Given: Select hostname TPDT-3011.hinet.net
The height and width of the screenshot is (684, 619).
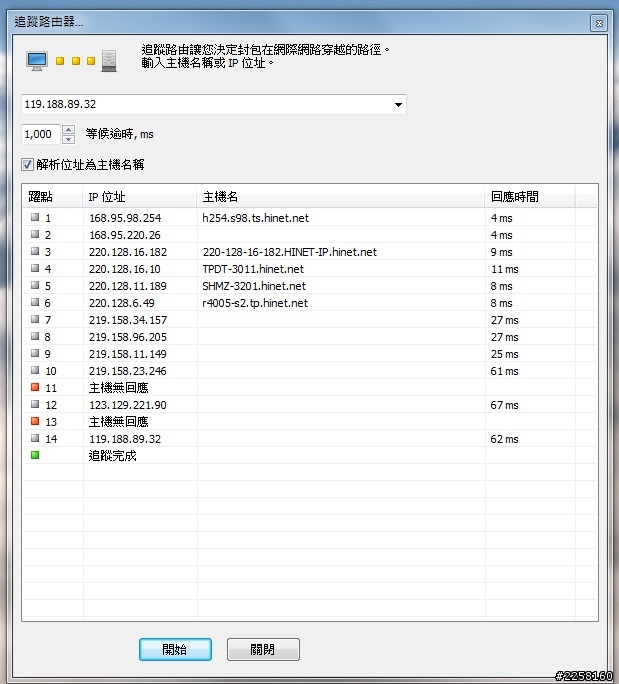Looking at the screenshot, I should (x=253, y=269).
